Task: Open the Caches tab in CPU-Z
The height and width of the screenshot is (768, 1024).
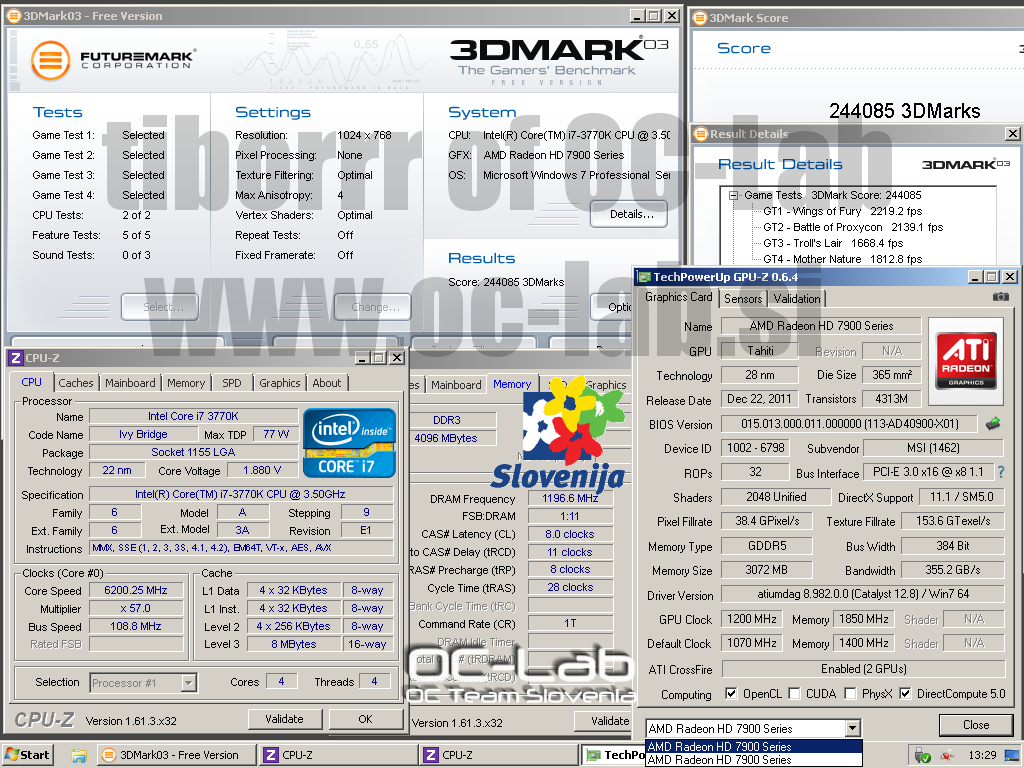Action: tap(76, 383)
